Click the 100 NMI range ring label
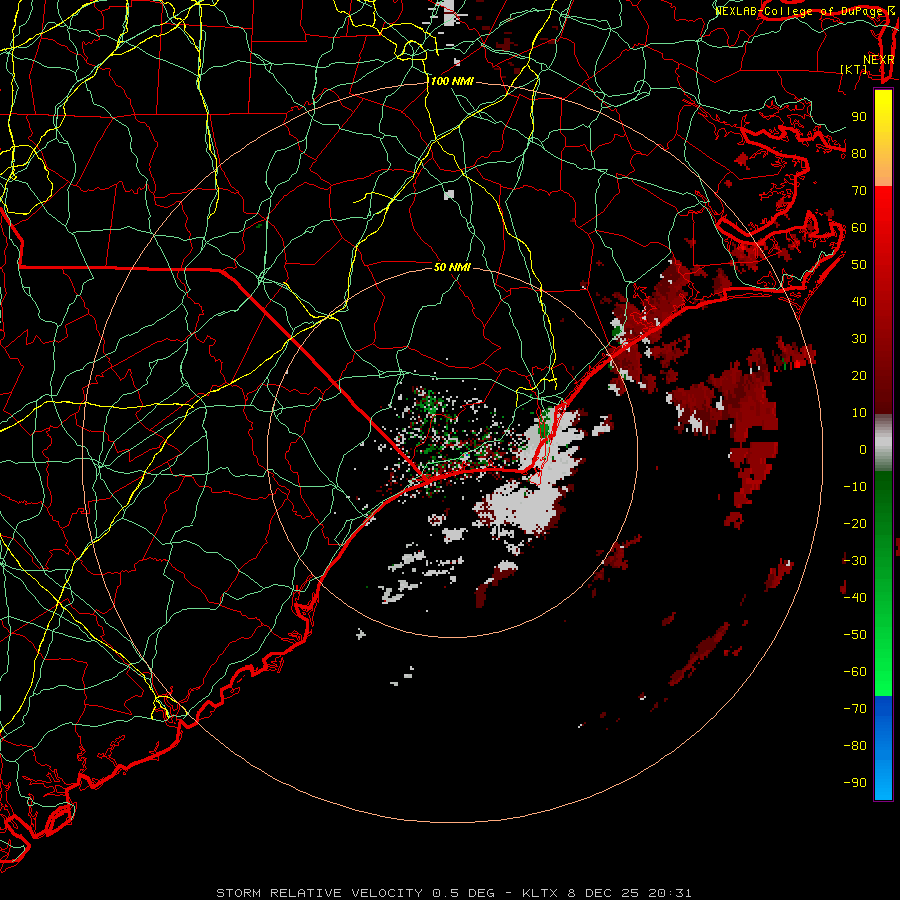The height and width of the screenshot is (900, 900). (452, 82)
